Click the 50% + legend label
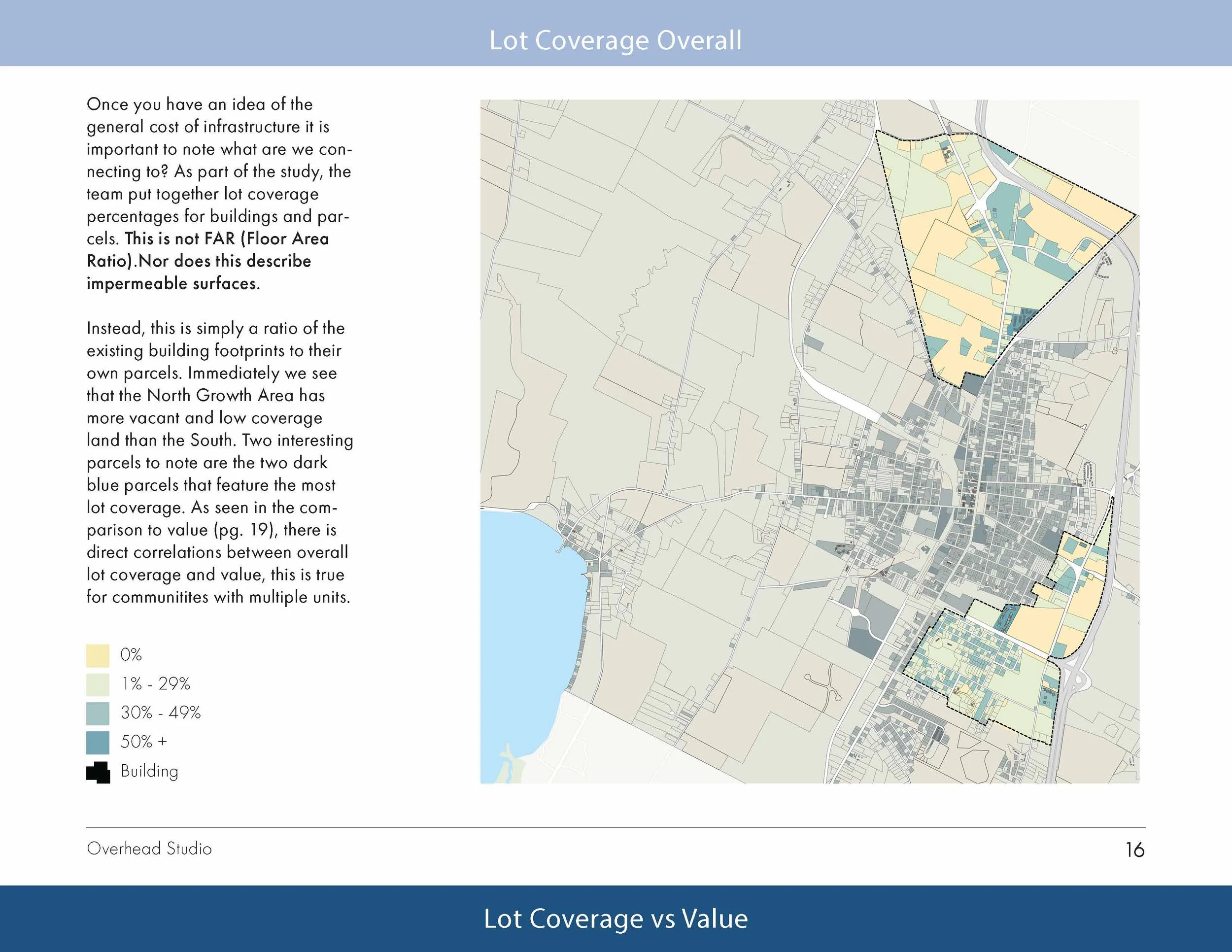Viewport: 1232px width, 952px height. 144,742
